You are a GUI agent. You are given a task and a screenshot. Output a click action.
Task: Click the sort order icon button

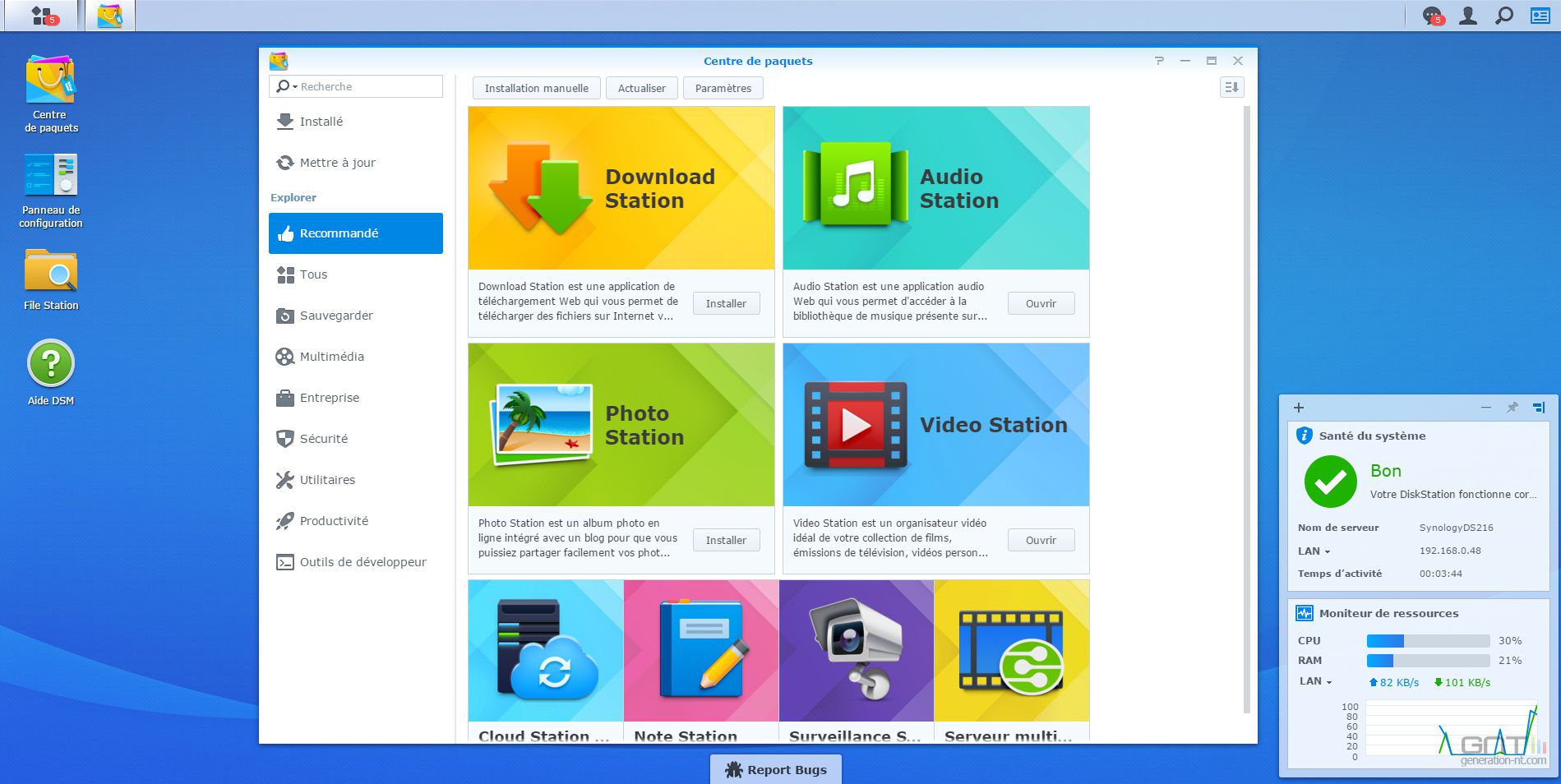[1231, 87]
